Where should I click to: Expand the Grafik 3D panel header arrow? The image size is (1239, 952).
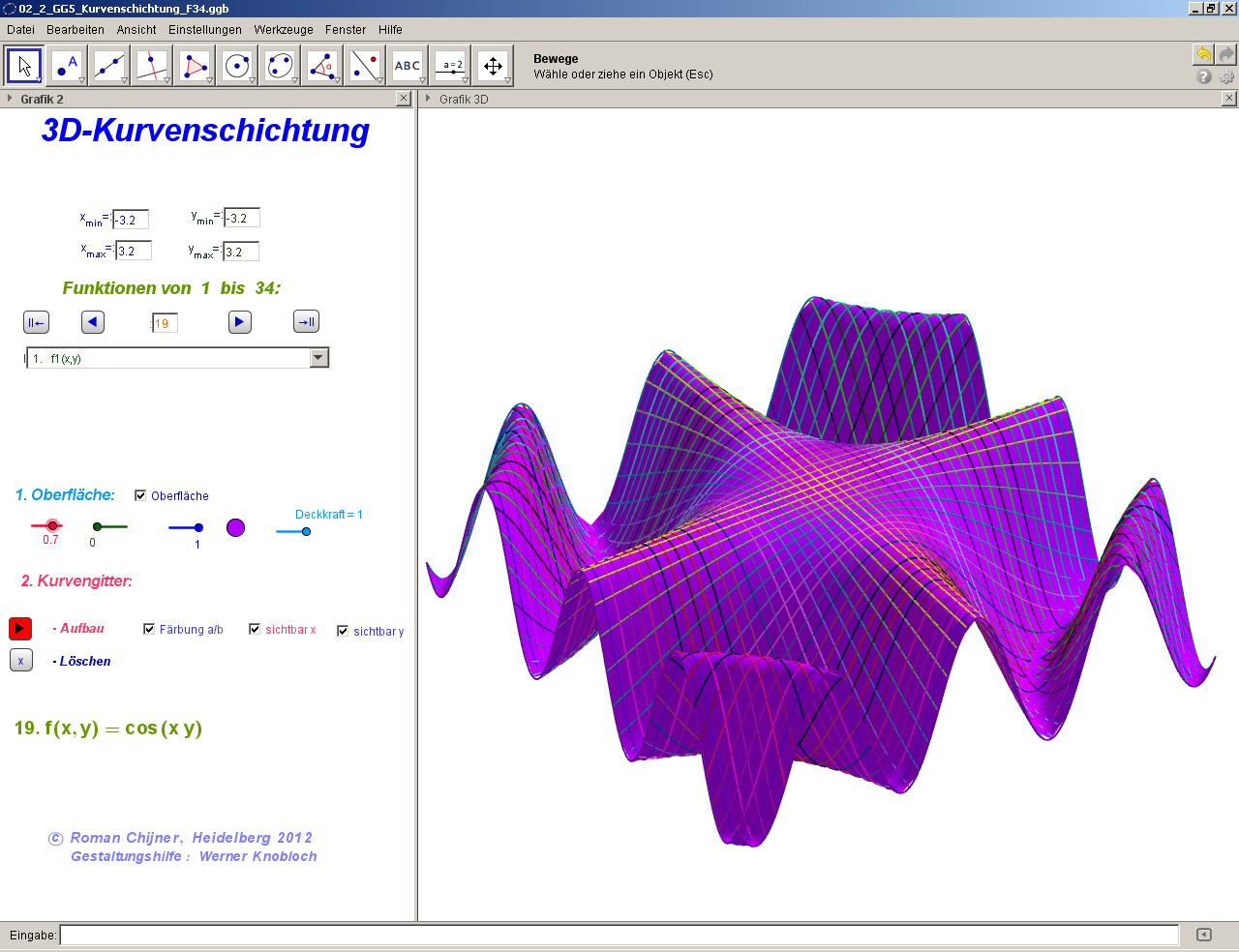click(428, 99)
